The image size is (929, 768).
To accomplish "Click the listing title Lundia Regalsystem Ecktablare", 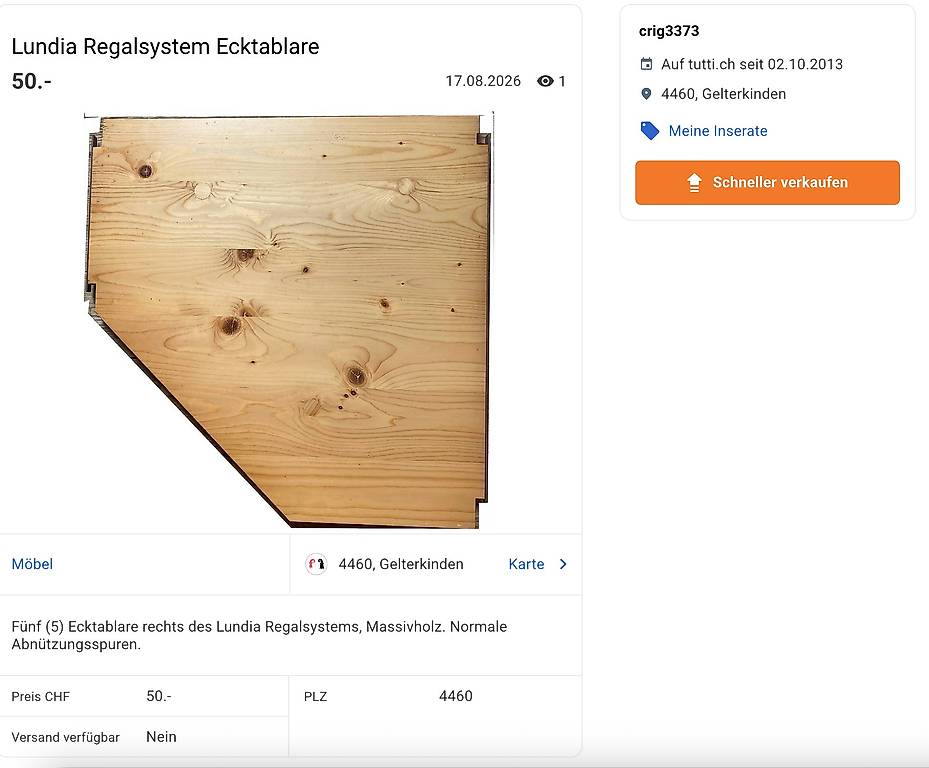I will pos(165,46).
